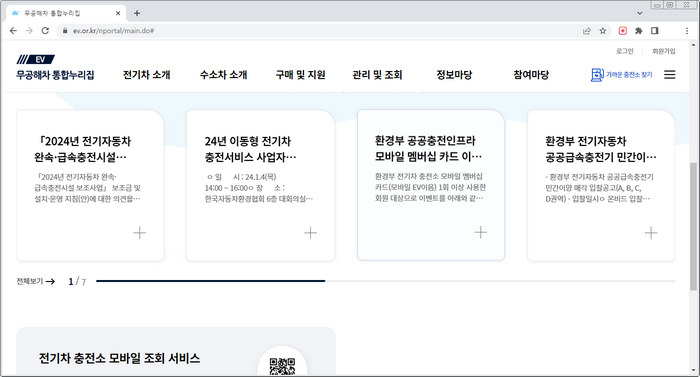The width and height of the screenshot is (700, 377).
Task: Click the 전기차 충전소 모바일 조회 서비스 heading
Action: [119, 358]
